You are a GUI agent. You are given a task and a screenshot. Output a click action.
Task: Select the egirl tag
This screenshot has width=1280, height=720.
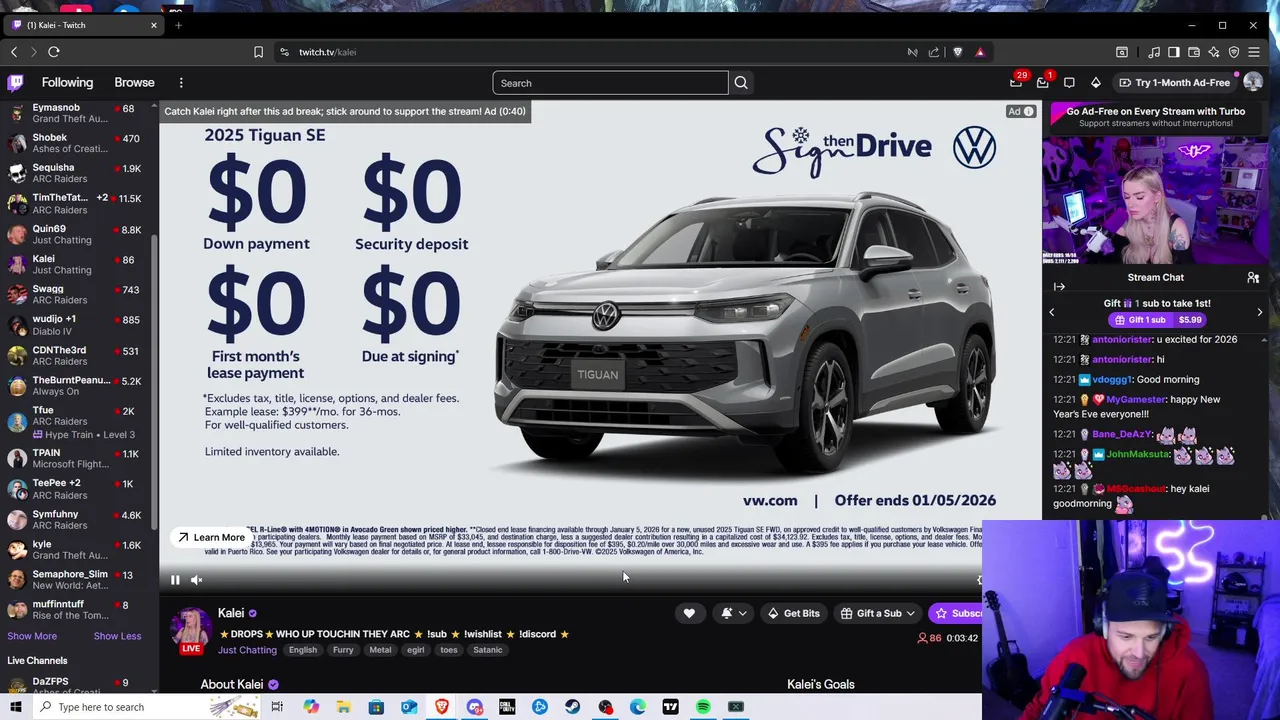tap(415, 650)
